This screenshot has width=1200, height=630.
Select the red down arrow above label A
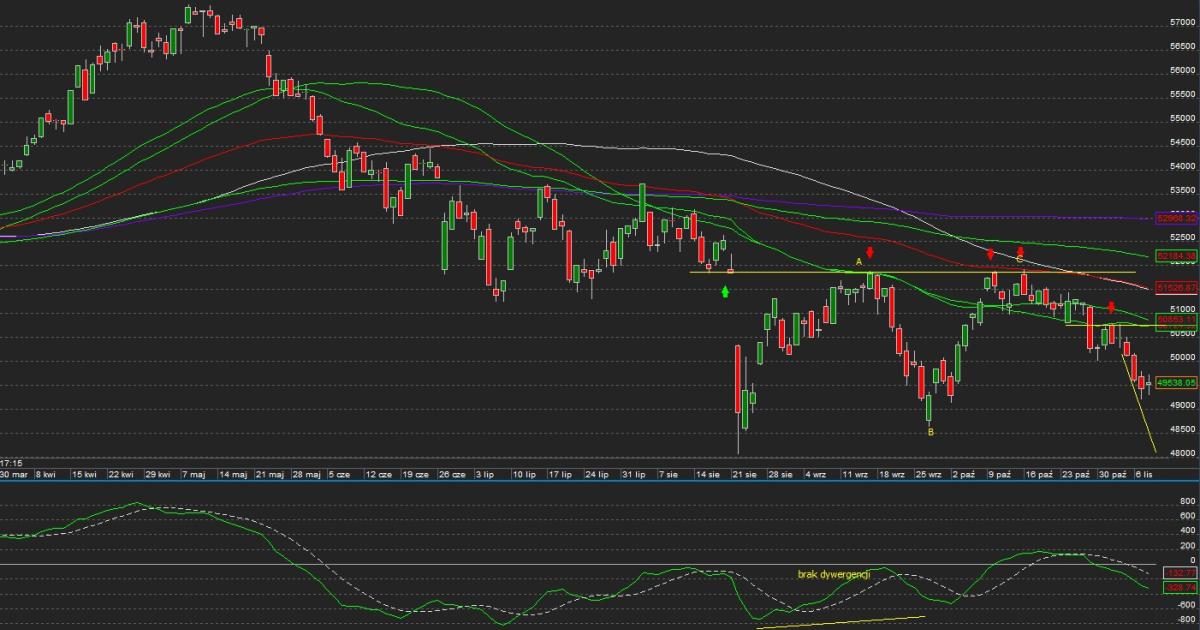coord(870,253)
